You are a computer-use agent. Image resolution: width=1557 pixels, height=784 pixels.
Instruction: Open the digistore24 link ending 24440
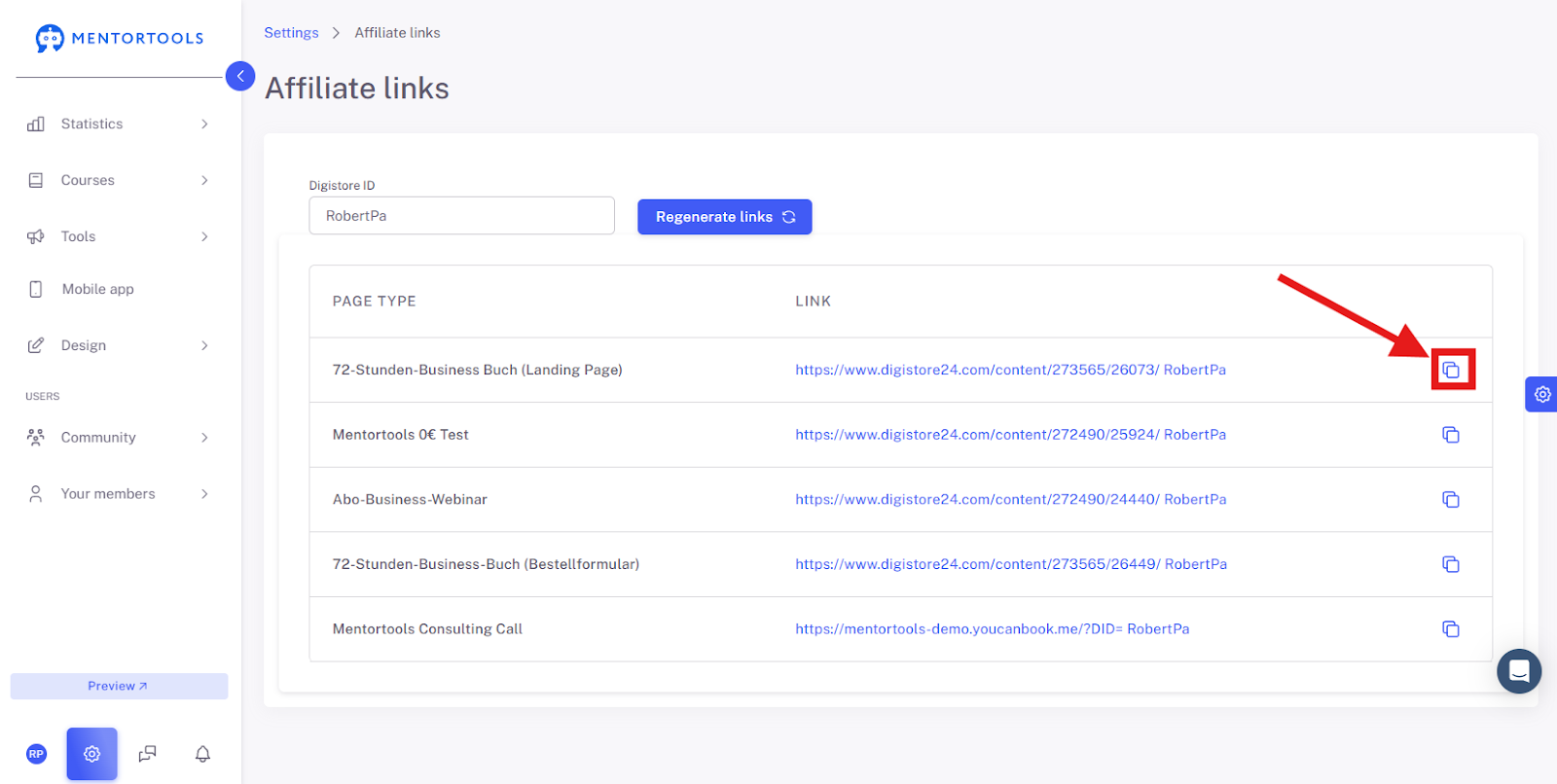click(1010, 499)
